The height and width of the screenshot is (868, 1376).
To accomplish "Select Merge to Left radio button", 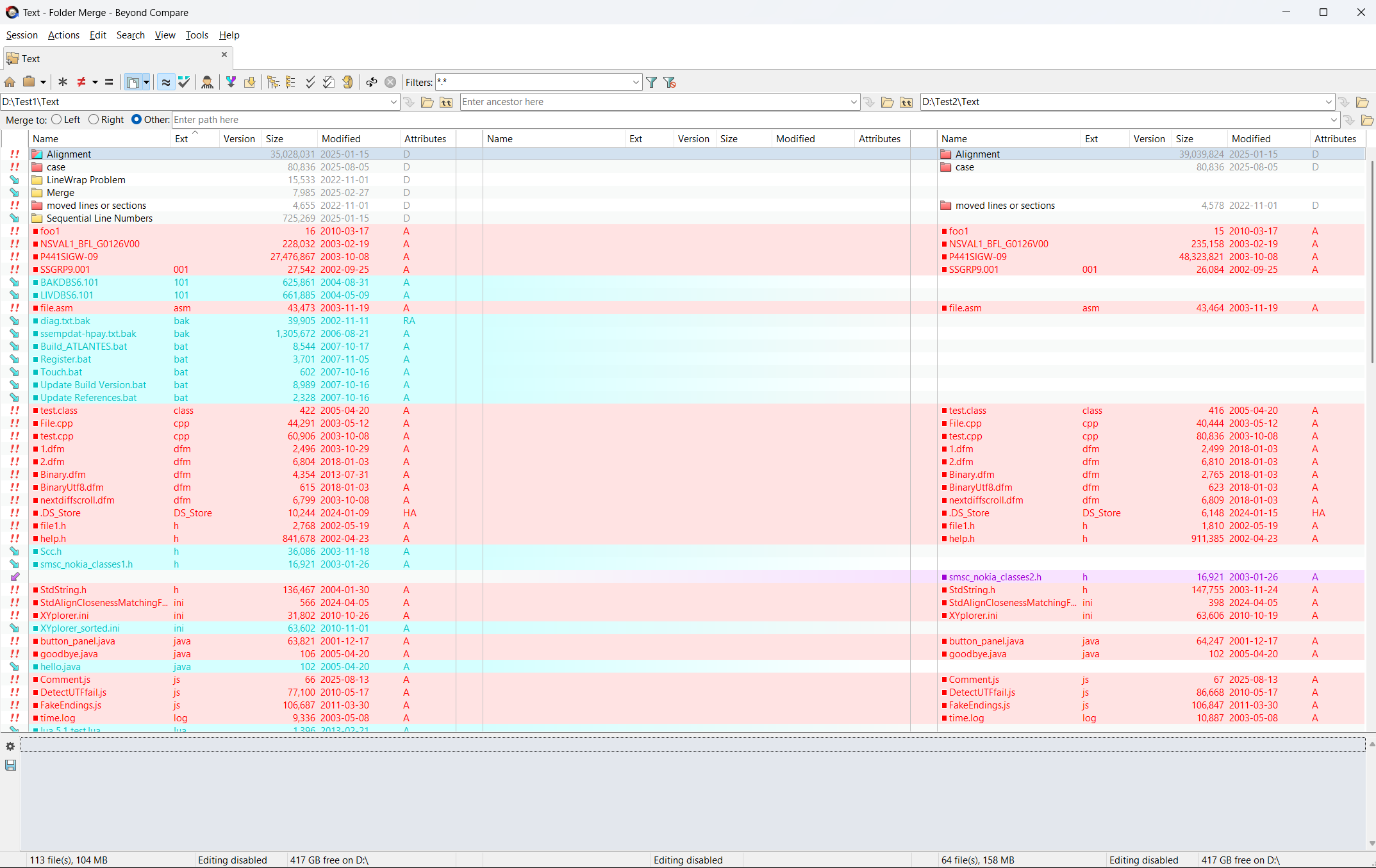I will pos(56,119).
